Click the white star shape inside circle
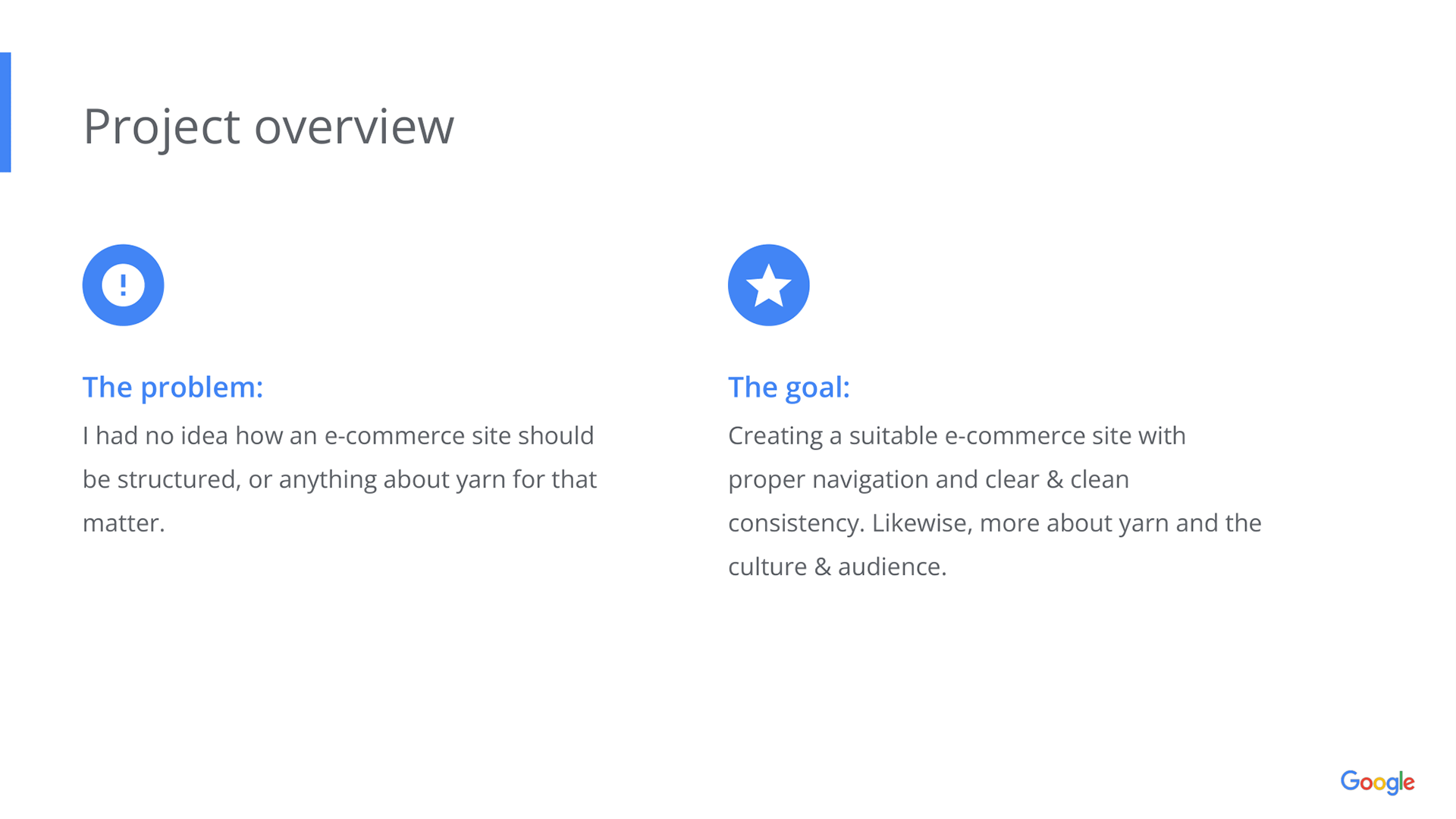 tap(768, 284)
